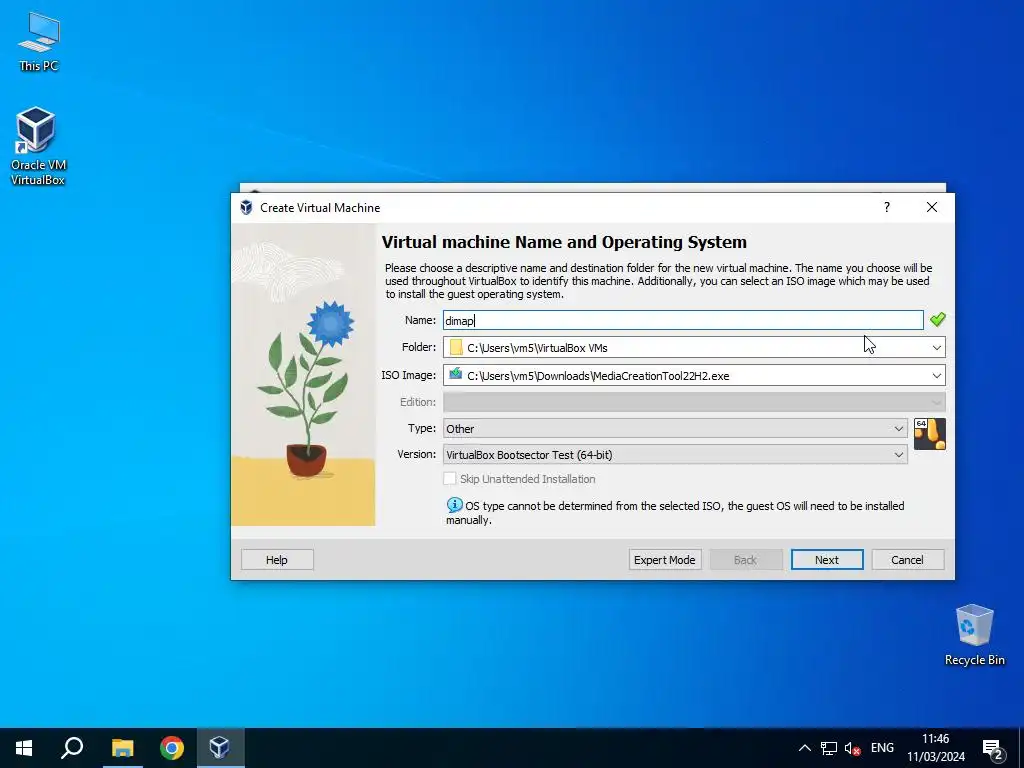
Task: Click the ISO file icon in ISO Image field
Action: 456,375
